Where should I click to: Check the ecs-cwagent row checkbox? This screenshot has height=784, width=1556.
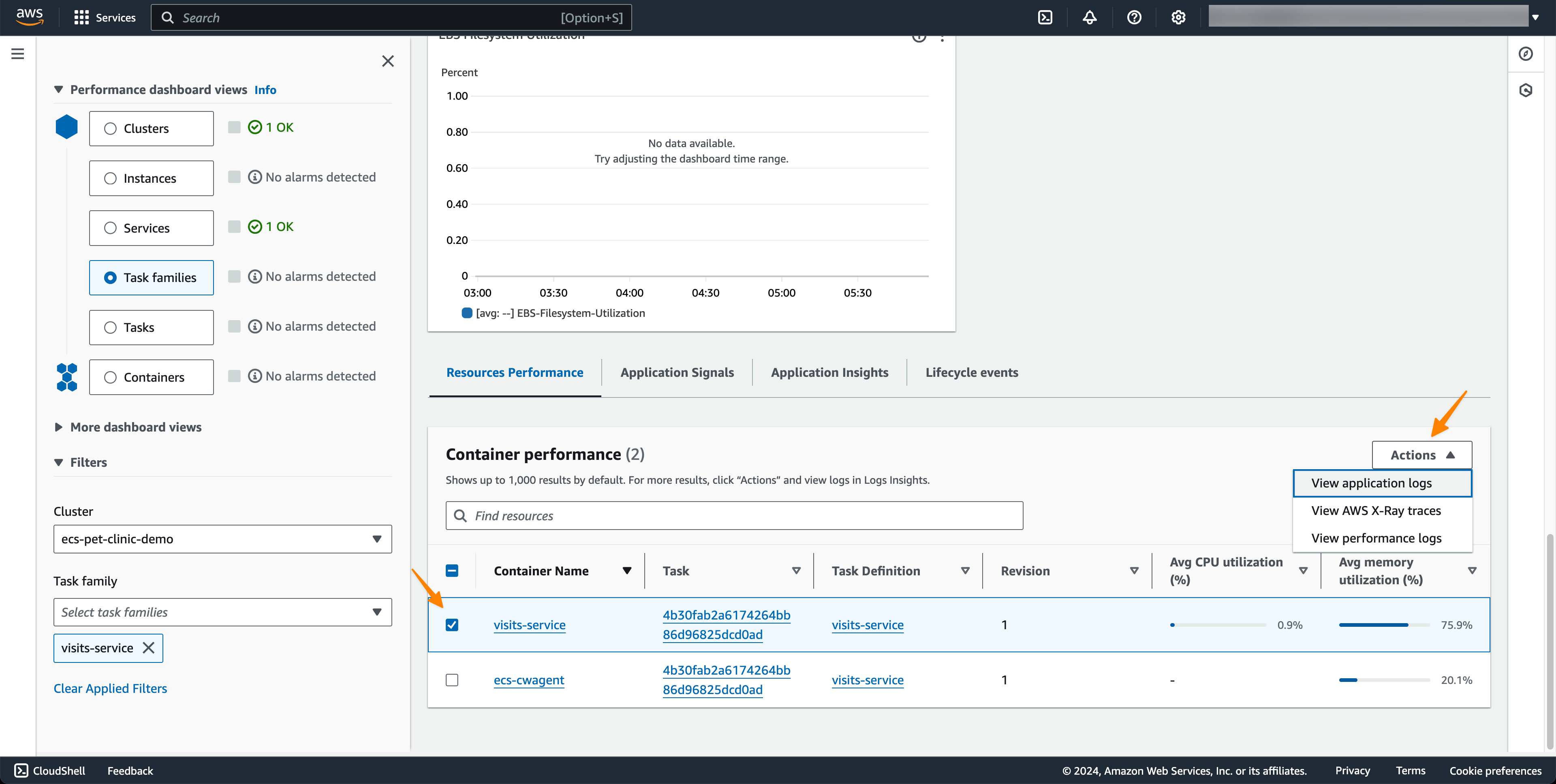[452, 679]
